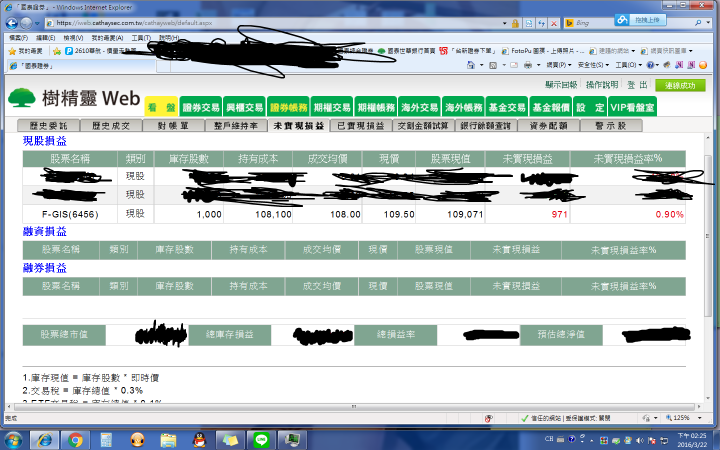Open Google Chrome from the taskbar
The image size is (720, 450).
click(75, 440)
